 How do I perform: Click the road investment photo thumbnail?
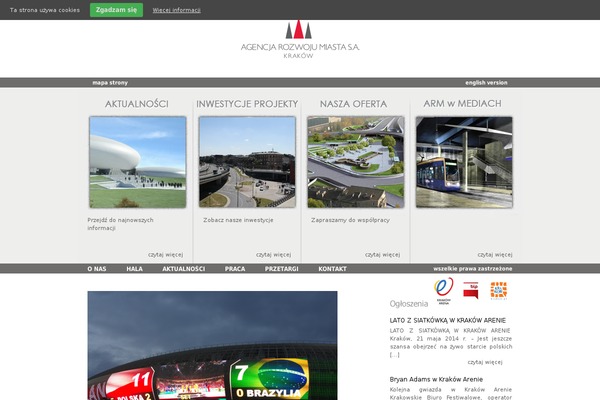pyautogui.click(x=247, y=162)
